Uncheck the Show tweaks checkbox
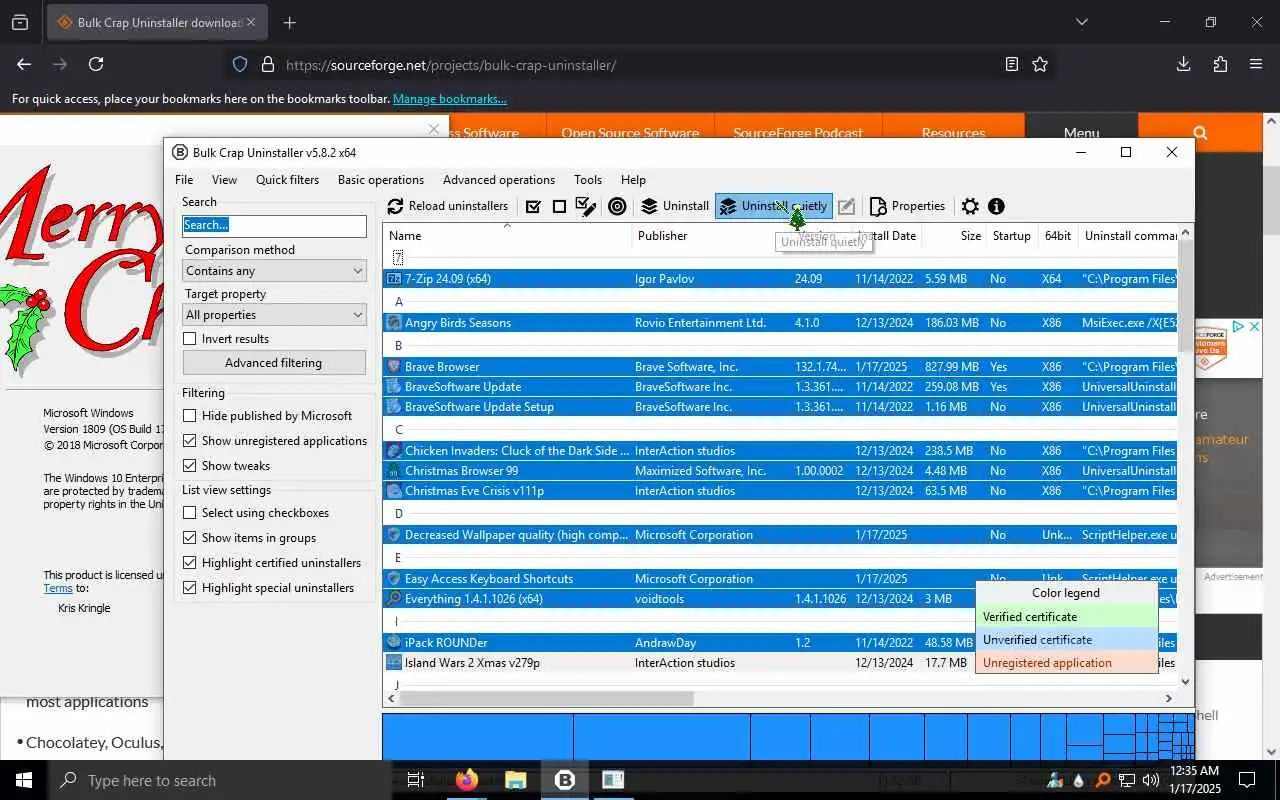The image size is (1280, 800). coord(190,466)
